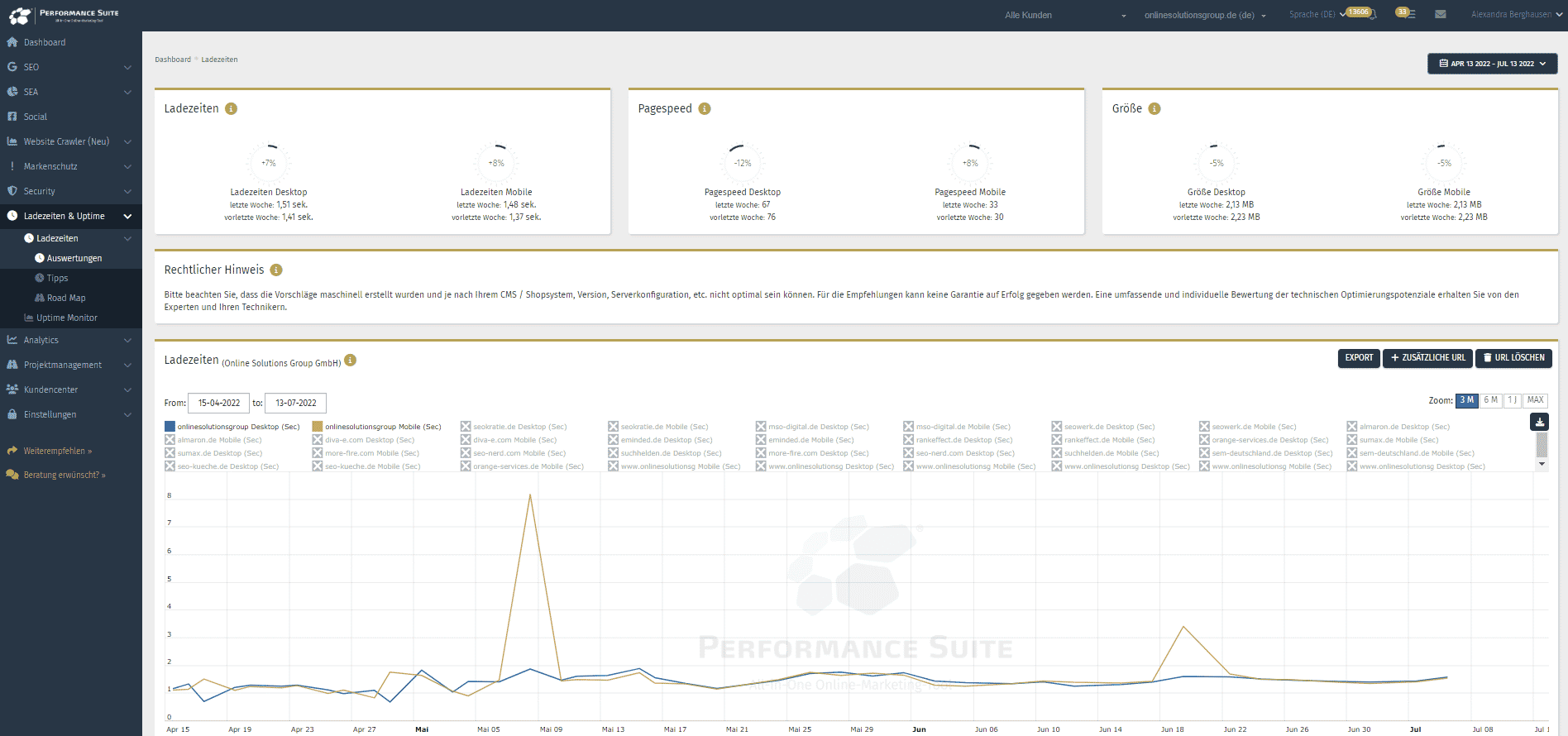
Task: Click the Analytics line-chart icon
Action: [x=12, y=340]
